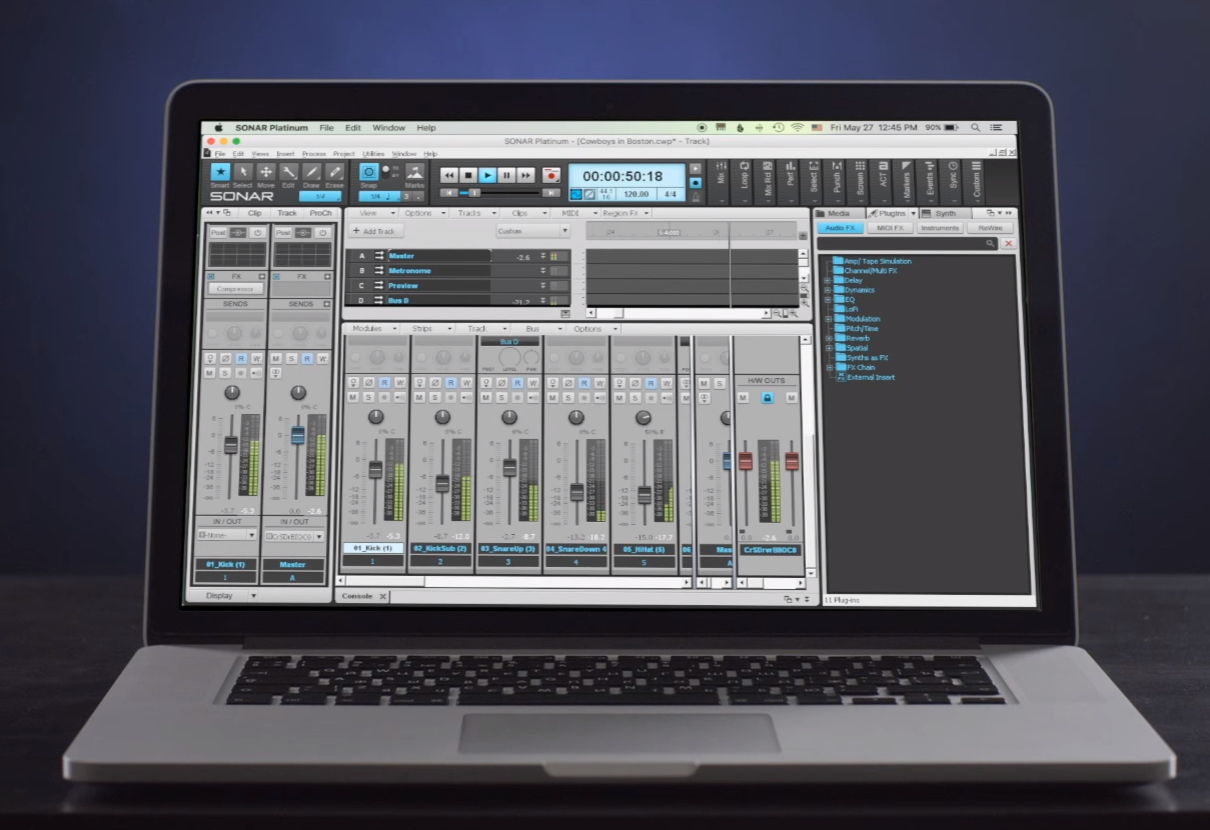Viewport: 1210px width, 830px height.
Task: Open the macOS File menu
Action: point(326,128)
